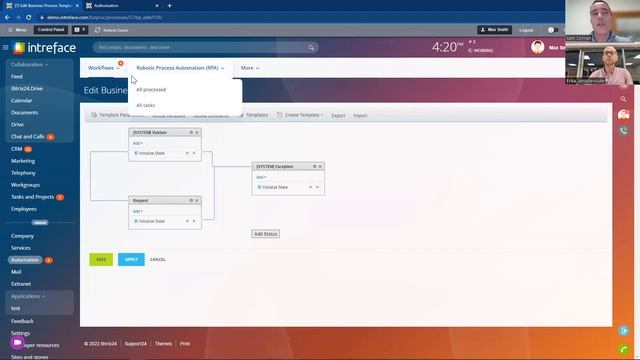Viewport: 640px width, 360px height.
Task: Click Import in the toolbar
Action: tap(360, 116)
